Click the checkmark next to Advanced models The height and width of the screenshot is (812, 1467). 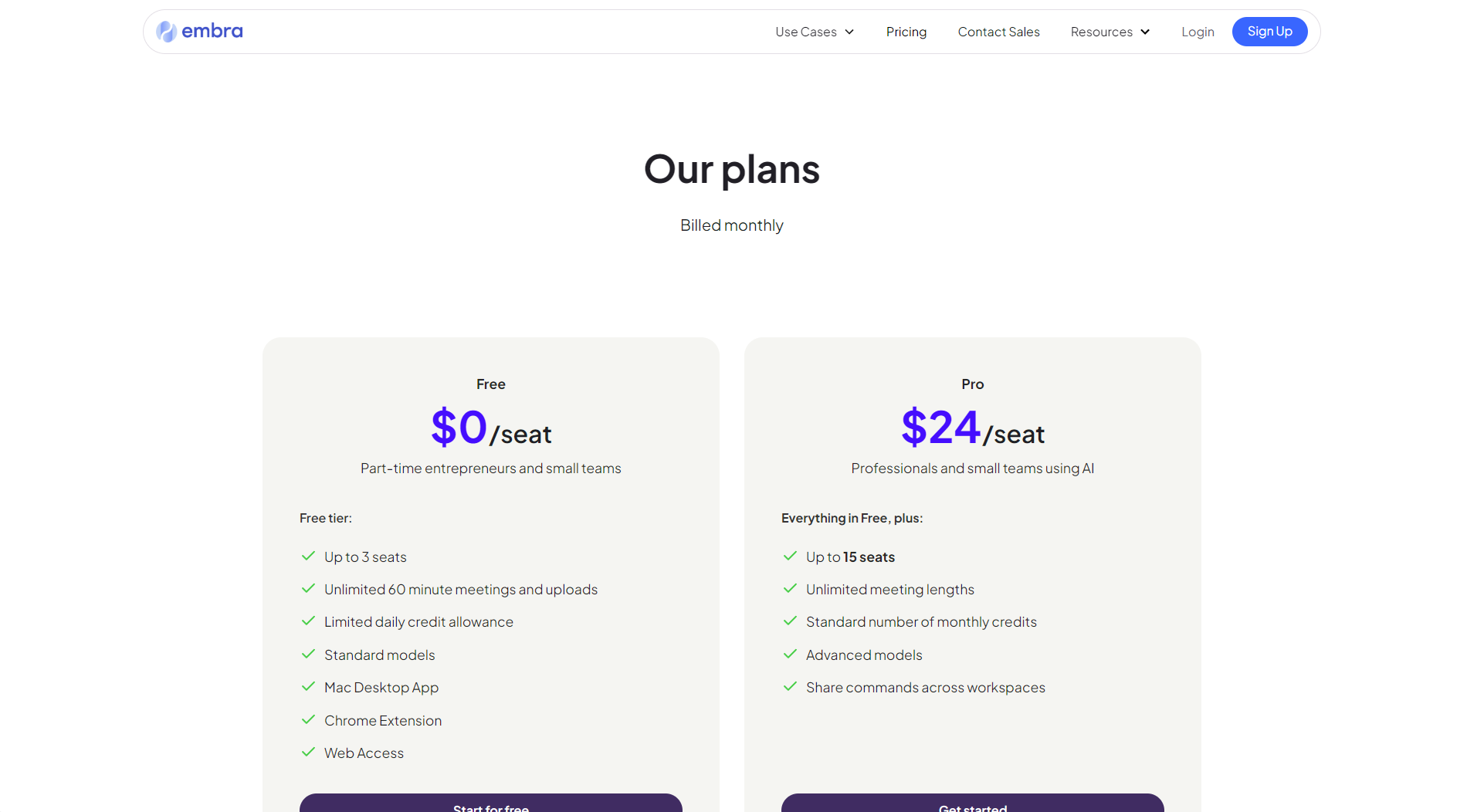click(790, 655)
